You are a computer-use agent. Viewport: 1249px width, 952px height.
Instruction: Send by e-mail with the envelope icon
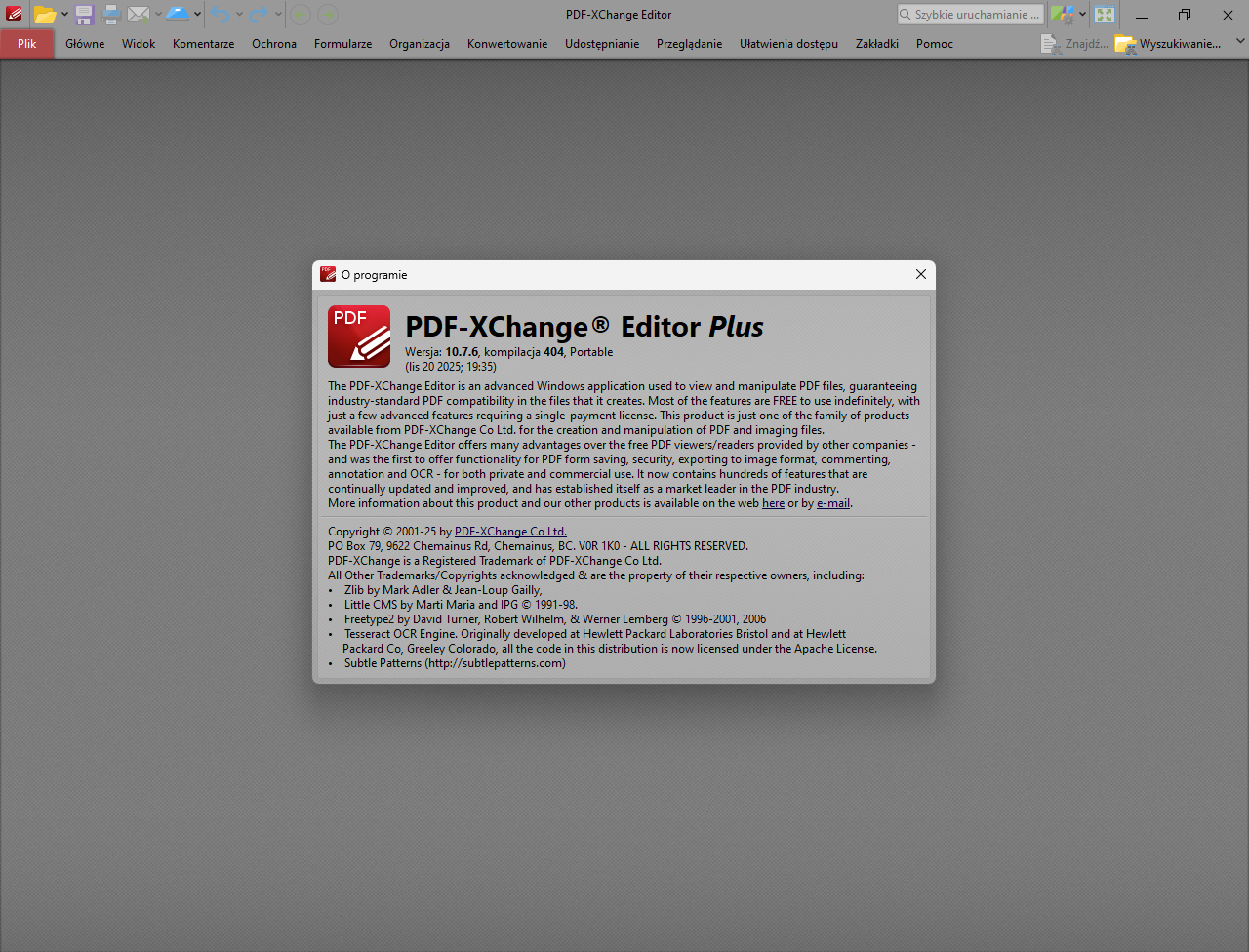click(139, 15)
